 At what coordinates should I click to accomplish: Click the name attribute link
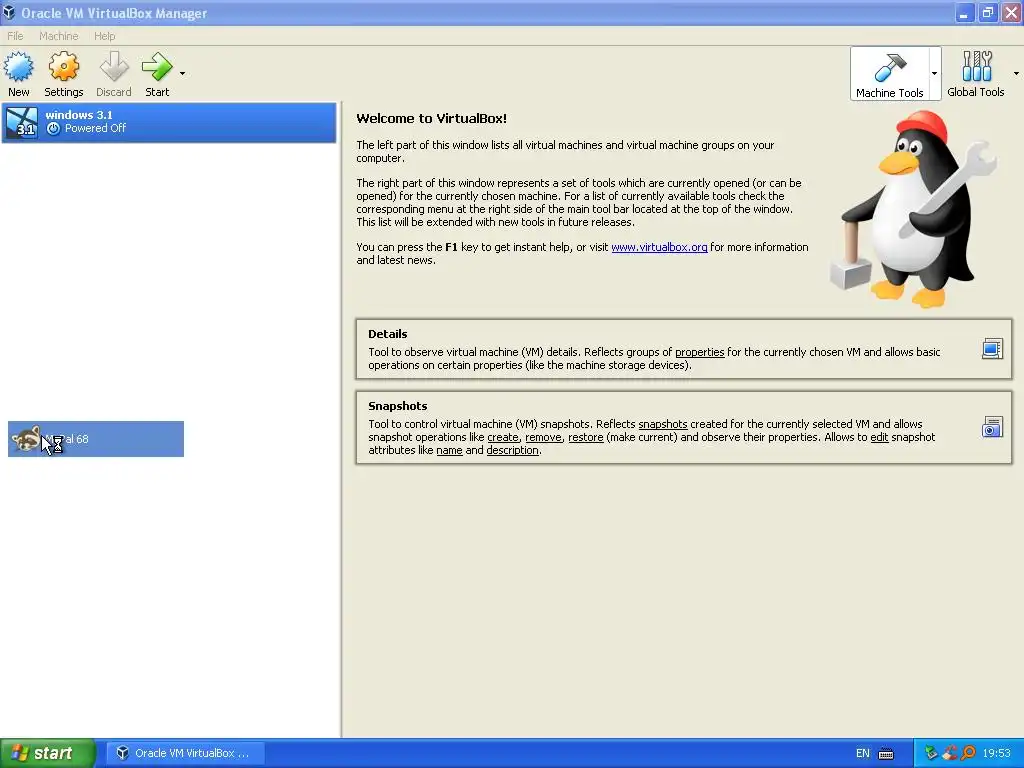click(x=449, y=450)
